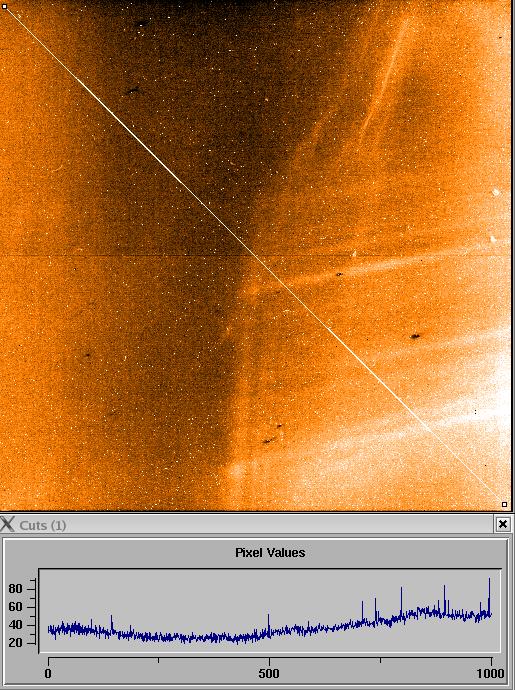Click the bright streak in upper right image
Viewport: 515px width, 690px height.
click(x=384, y=79)
